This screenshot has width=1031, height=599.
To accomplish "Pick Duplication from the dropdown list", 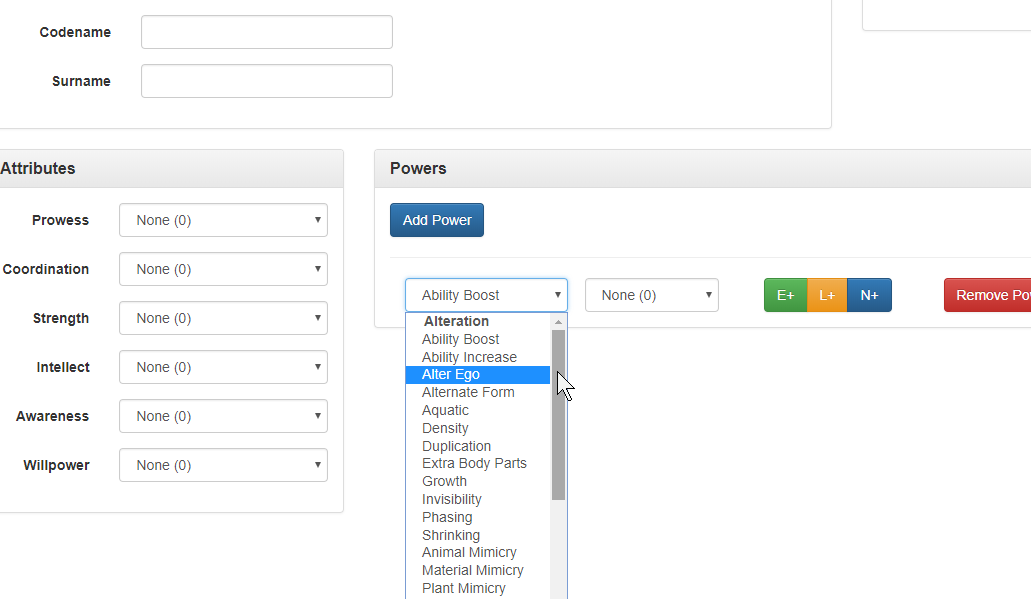I will (x=456, y=446).
